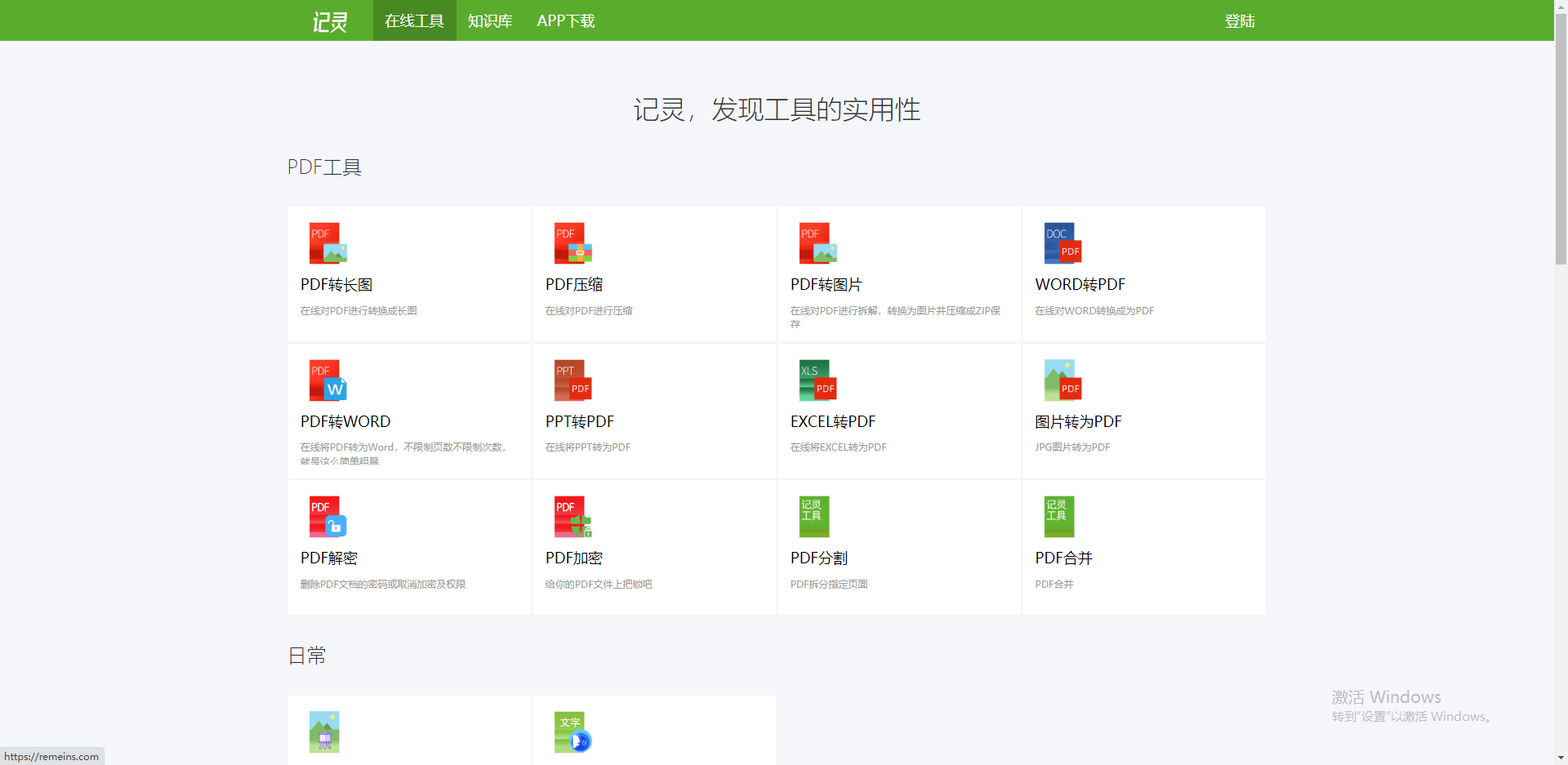This screenshot has width=1568, height=765.
Task: Click the PDF转长图 tool icon
Action: [x=328, y=243]
